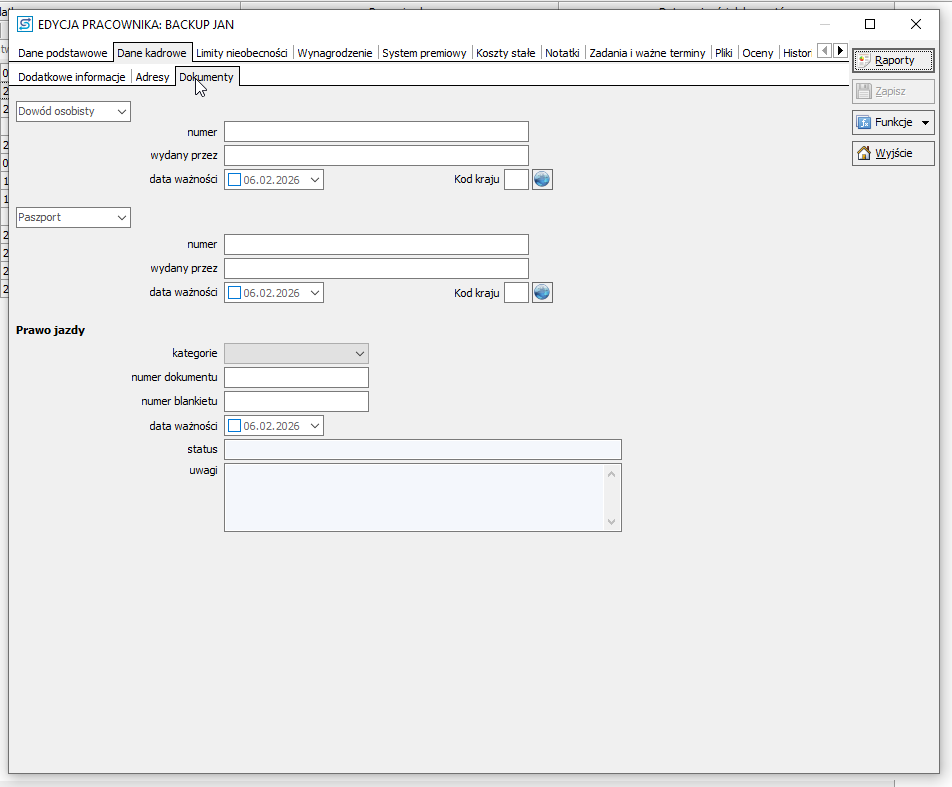Enable the Paszport expiry date checkbox
This screenshot has height=787, width=952.
(x=235, y=293)
